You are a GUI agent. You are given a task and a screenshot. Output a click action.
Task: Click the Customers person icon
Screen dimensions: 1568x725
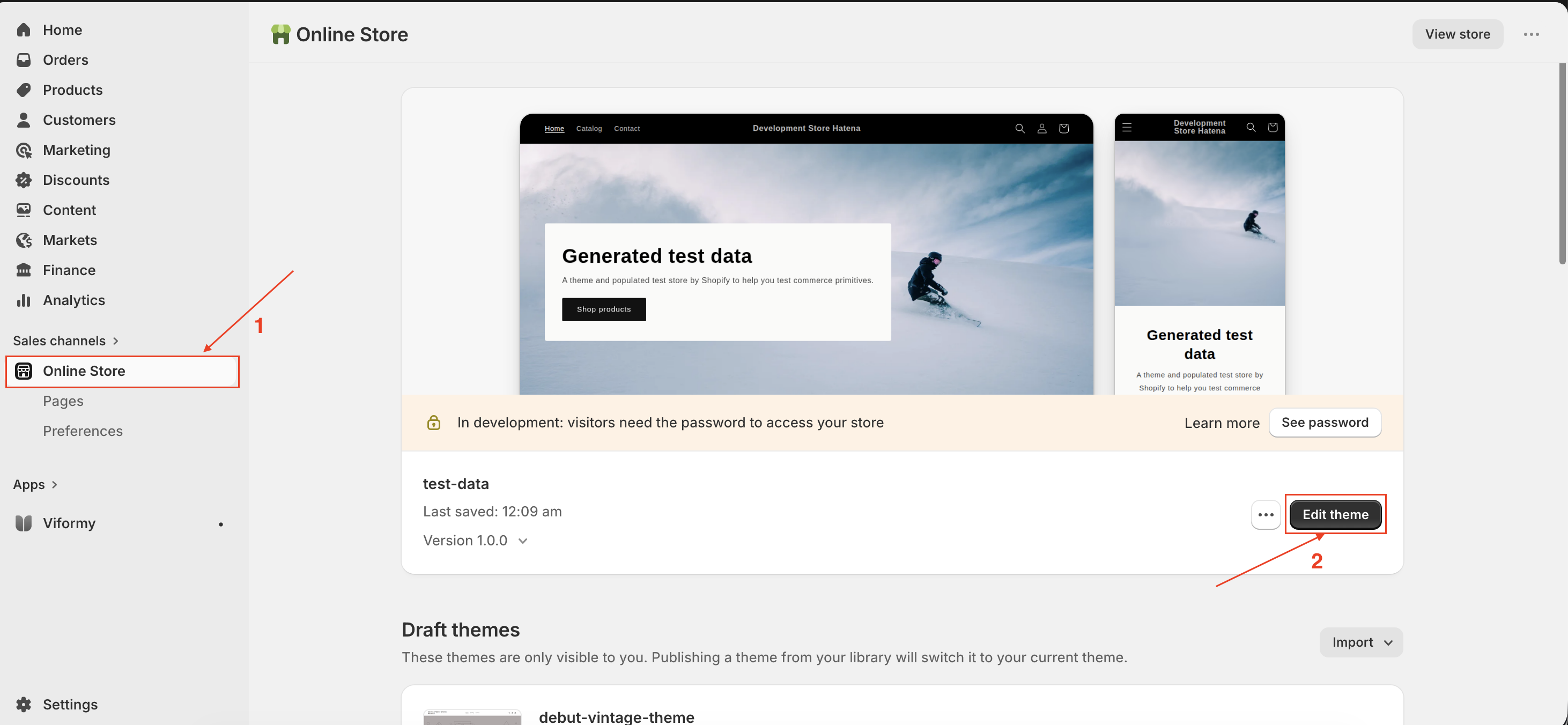coord(24,120)
